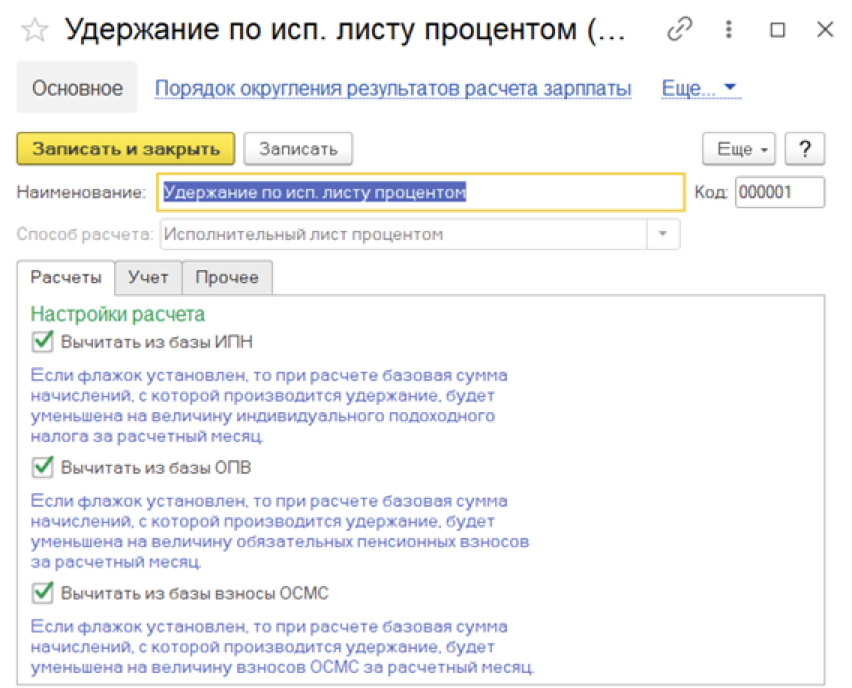Open Порядок округления результатов расчета зарплаты link
The width and height of the screenshot is (852, 688).
[x=393, y=88]
